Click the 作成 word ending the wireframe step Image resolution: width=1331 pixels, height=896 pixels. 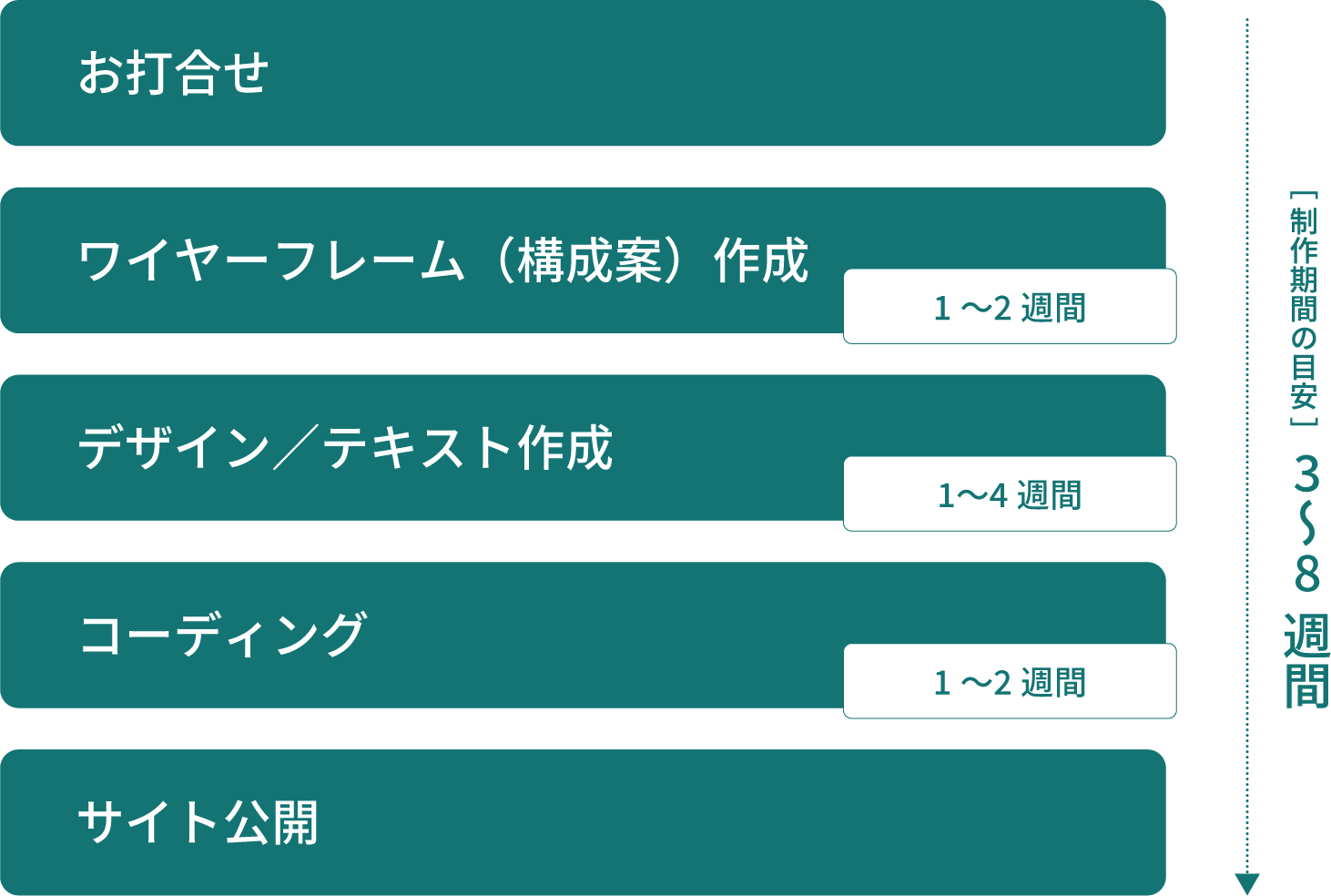[761, 260]
